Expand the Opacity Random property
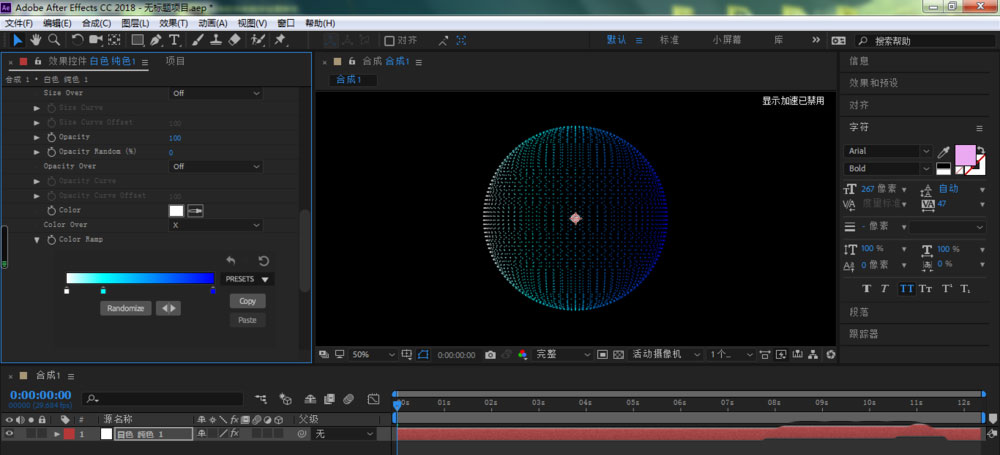Image resolution: width=1000 pixels, height=455 pixels. (x=38, y=152)
